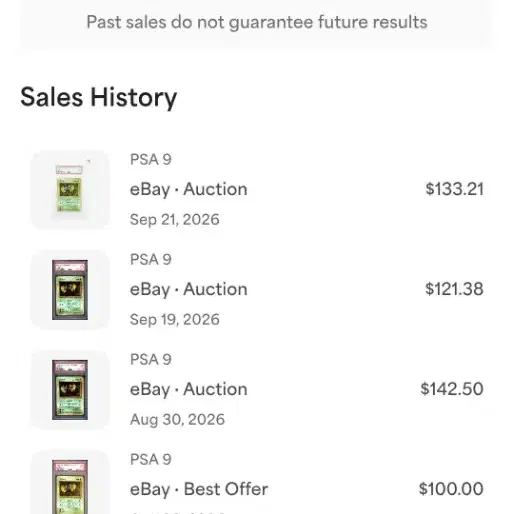514x514 pixels.
Task: Click the PSA 9 label of the first sale
Action: point(151,159)
